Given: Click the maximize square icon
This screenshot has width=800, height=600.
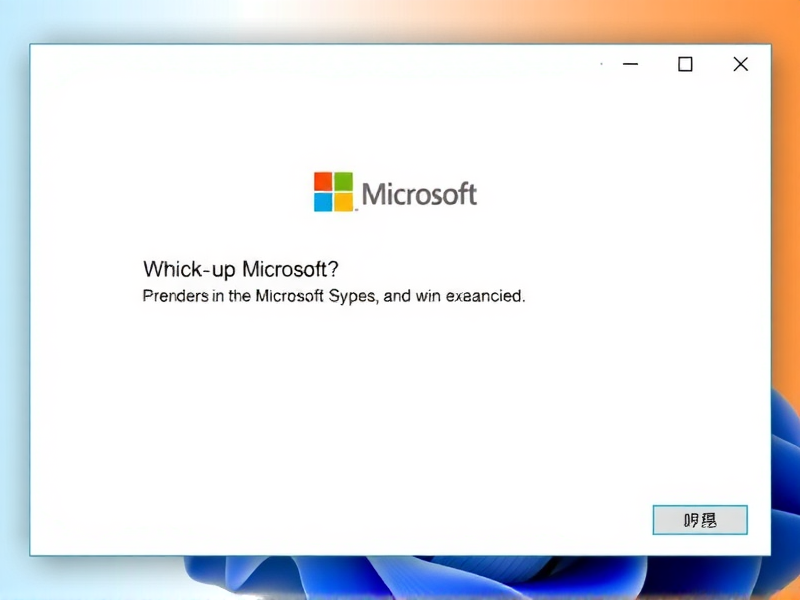Looking at the screenshot, I should click(685, 63).
